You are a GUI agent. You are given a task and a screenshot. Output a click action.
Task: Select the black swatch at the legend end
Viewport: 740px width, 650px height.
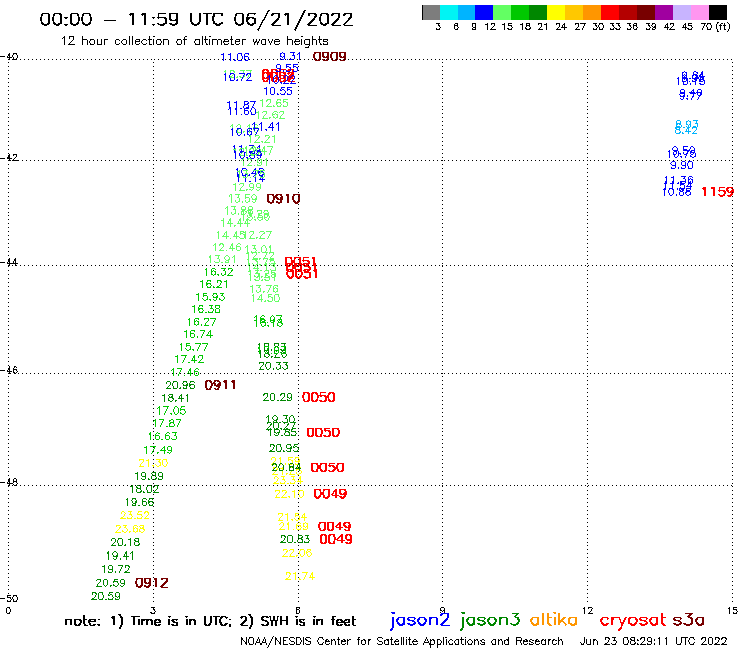tap(717, 12)
